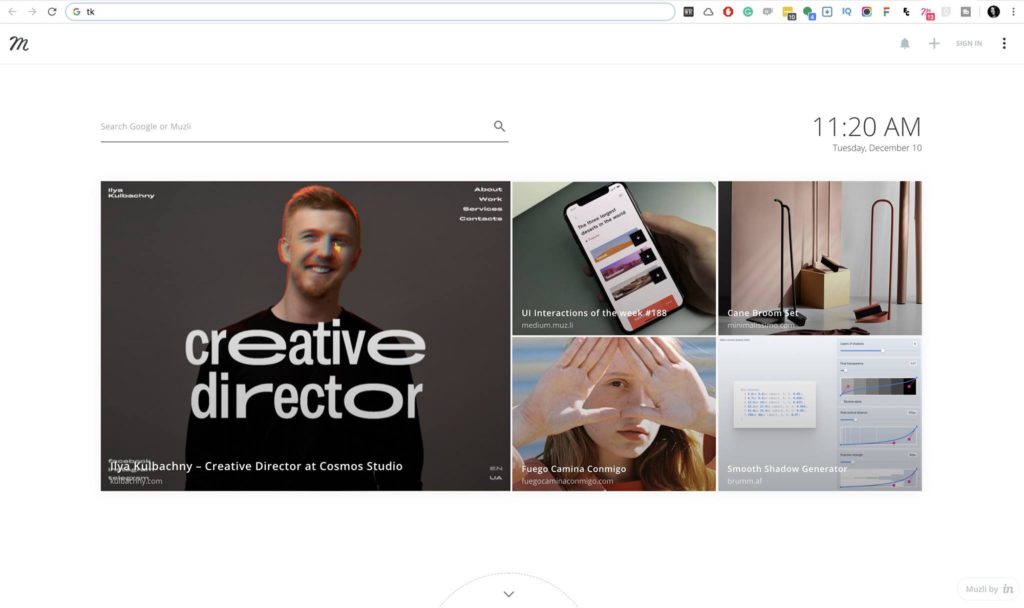Open the Ilya Kulbachny creative director card
Image resolution: width=1024 pixels, height=608 pixels.
[305, 336]
